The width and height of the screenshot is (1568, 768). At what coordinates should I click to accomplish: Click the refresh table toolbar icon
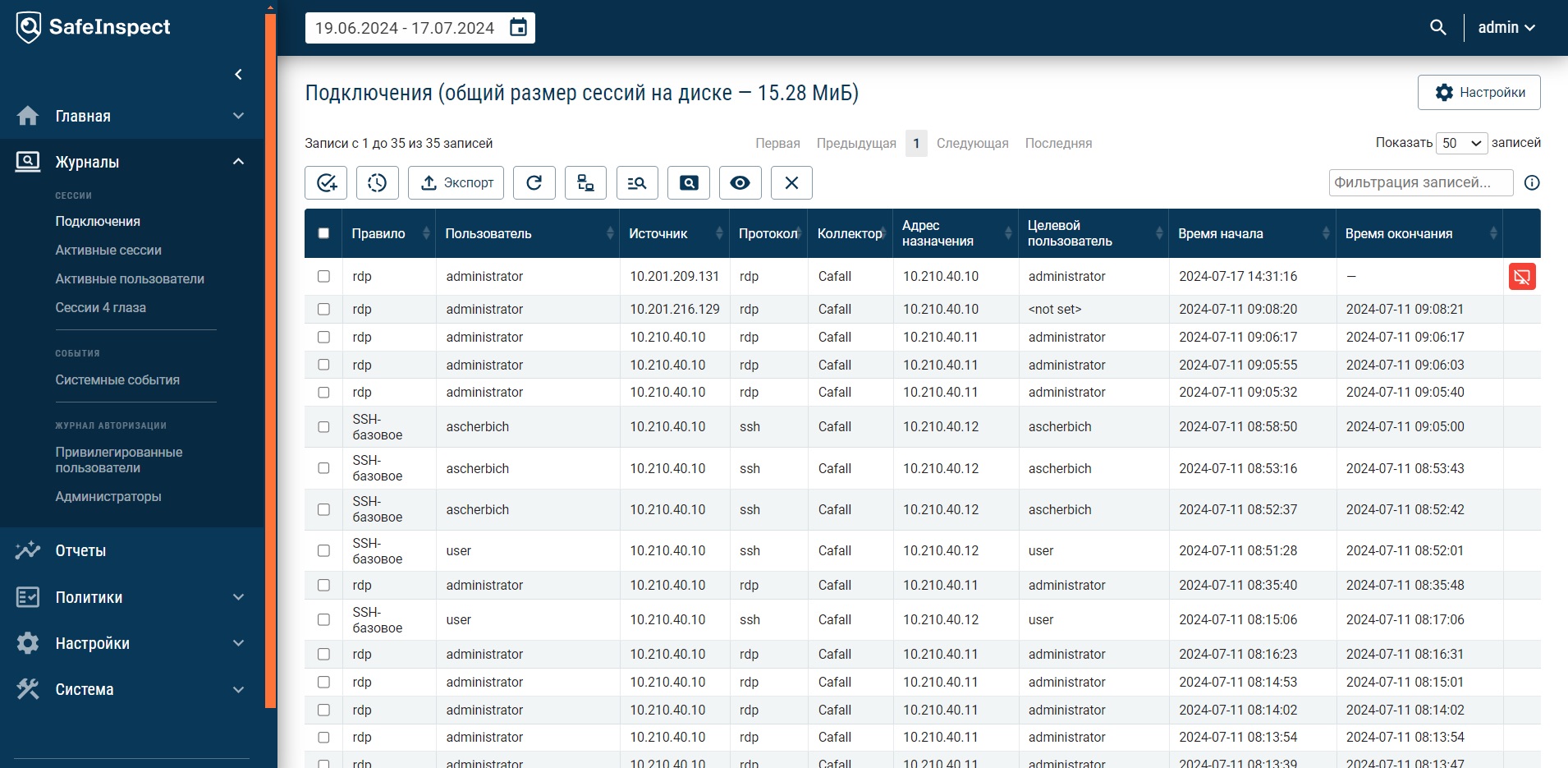(534, 182)
